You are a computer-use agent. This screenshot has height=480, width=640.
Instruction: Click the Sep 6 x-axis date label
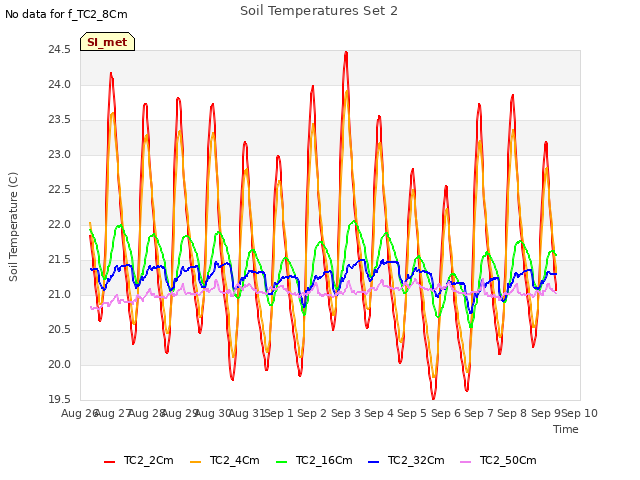tap(446, 413)
